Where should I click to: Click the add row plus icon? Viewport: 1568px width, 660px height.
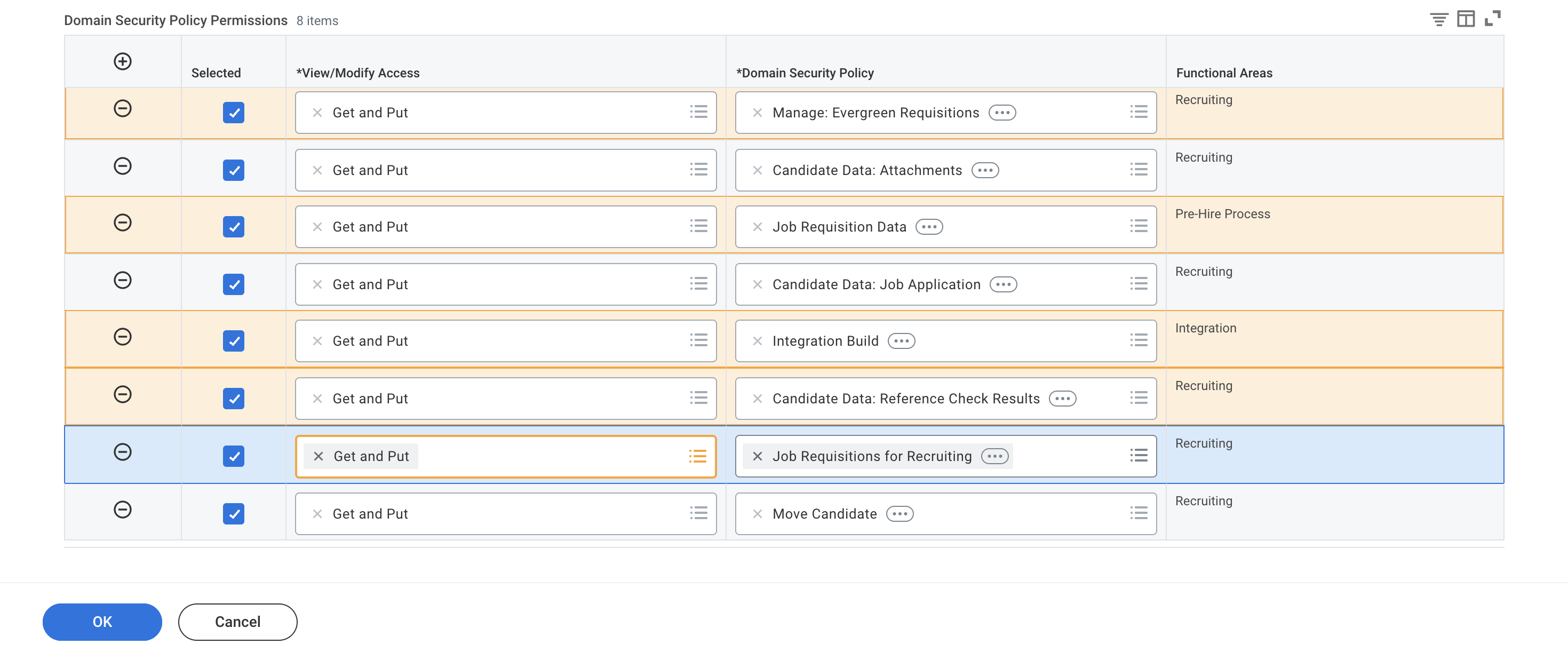click(122, 61)
